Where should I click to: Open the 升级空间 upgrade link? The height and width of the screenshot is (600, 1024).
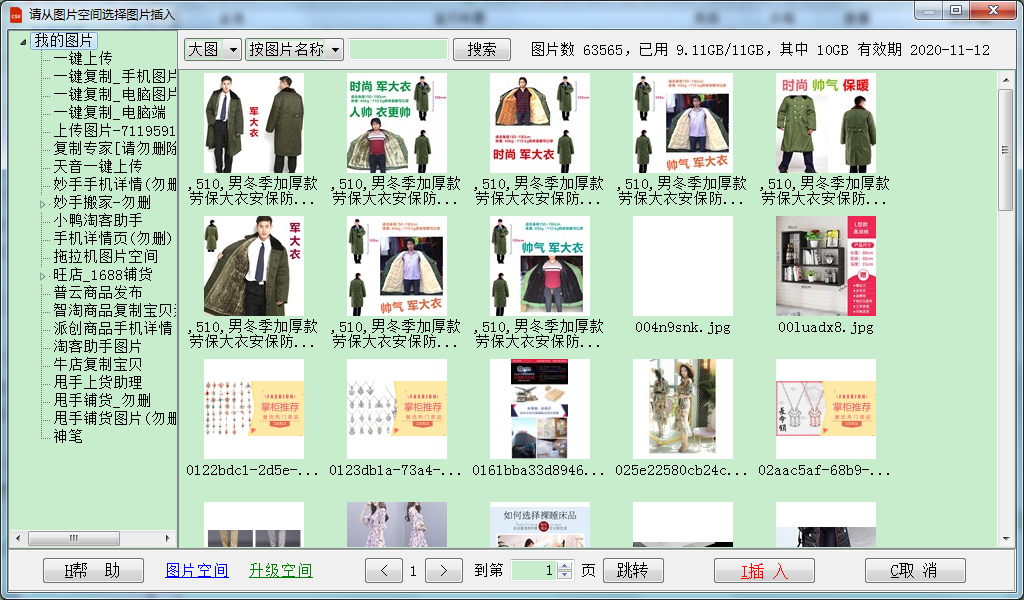280,571
